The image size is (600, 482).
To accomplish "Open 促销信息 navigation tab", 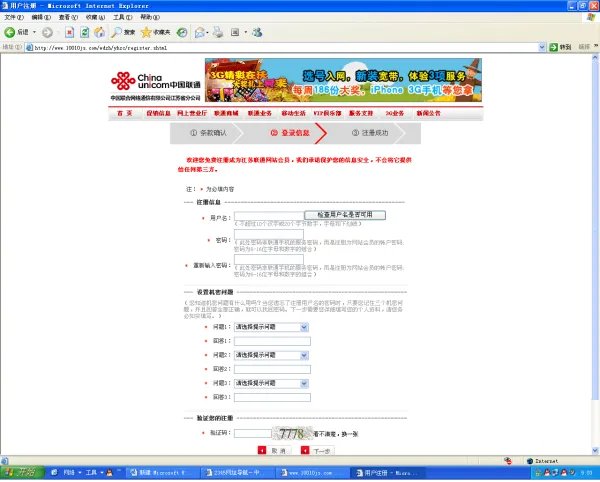I will 158,113.
